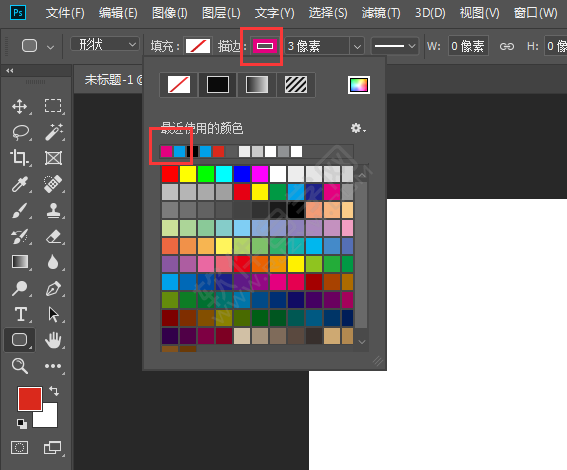Open the 图层(L) menu
The width and height of the screenshot is (567, 470).
[x=221, y=13]
